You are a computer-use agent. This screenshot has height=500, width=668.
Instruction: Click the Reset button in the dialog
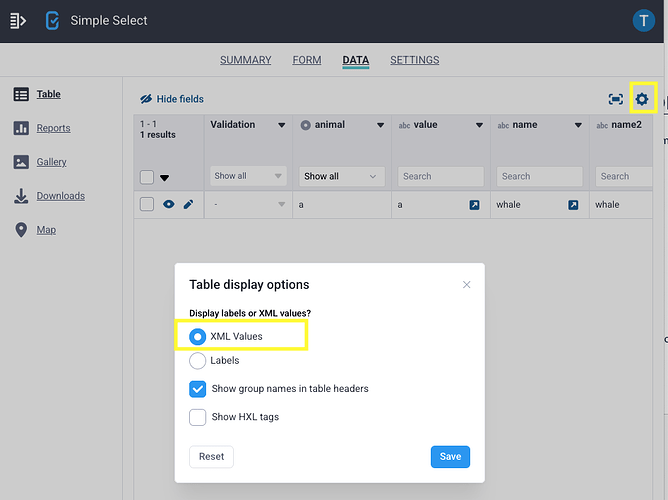[211, 457]
